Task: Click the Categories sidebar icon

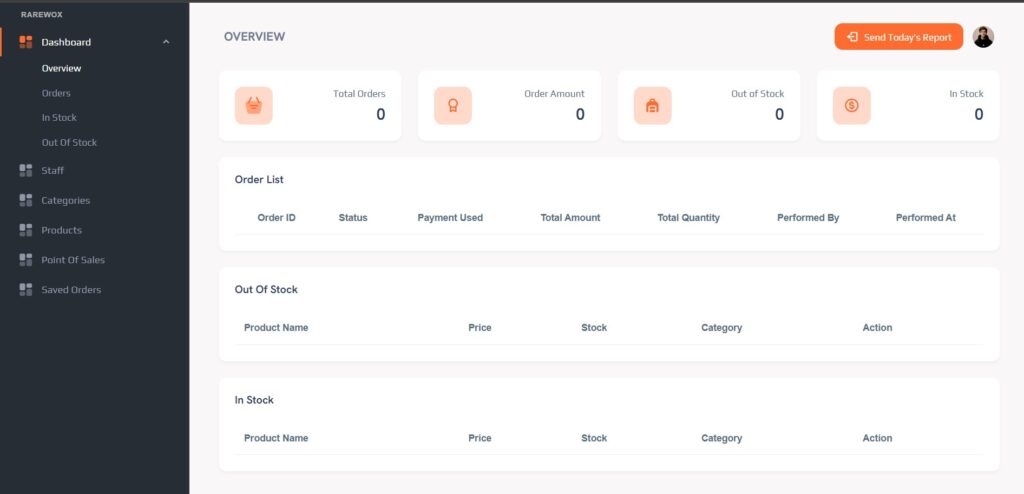Action: pos(26,201)
